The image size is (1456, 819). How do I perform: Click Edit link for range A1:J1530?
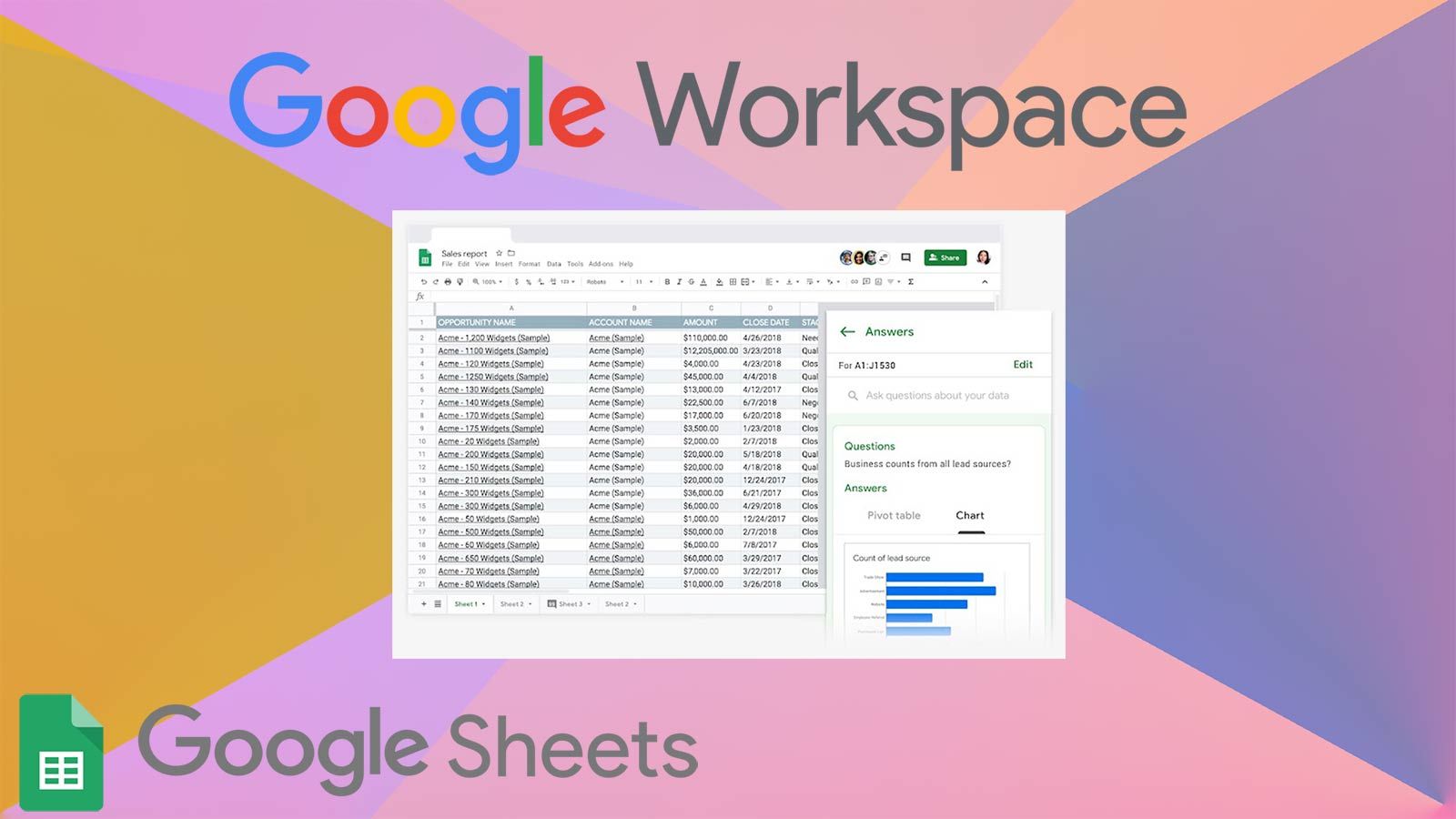(x=1023, y=365)
